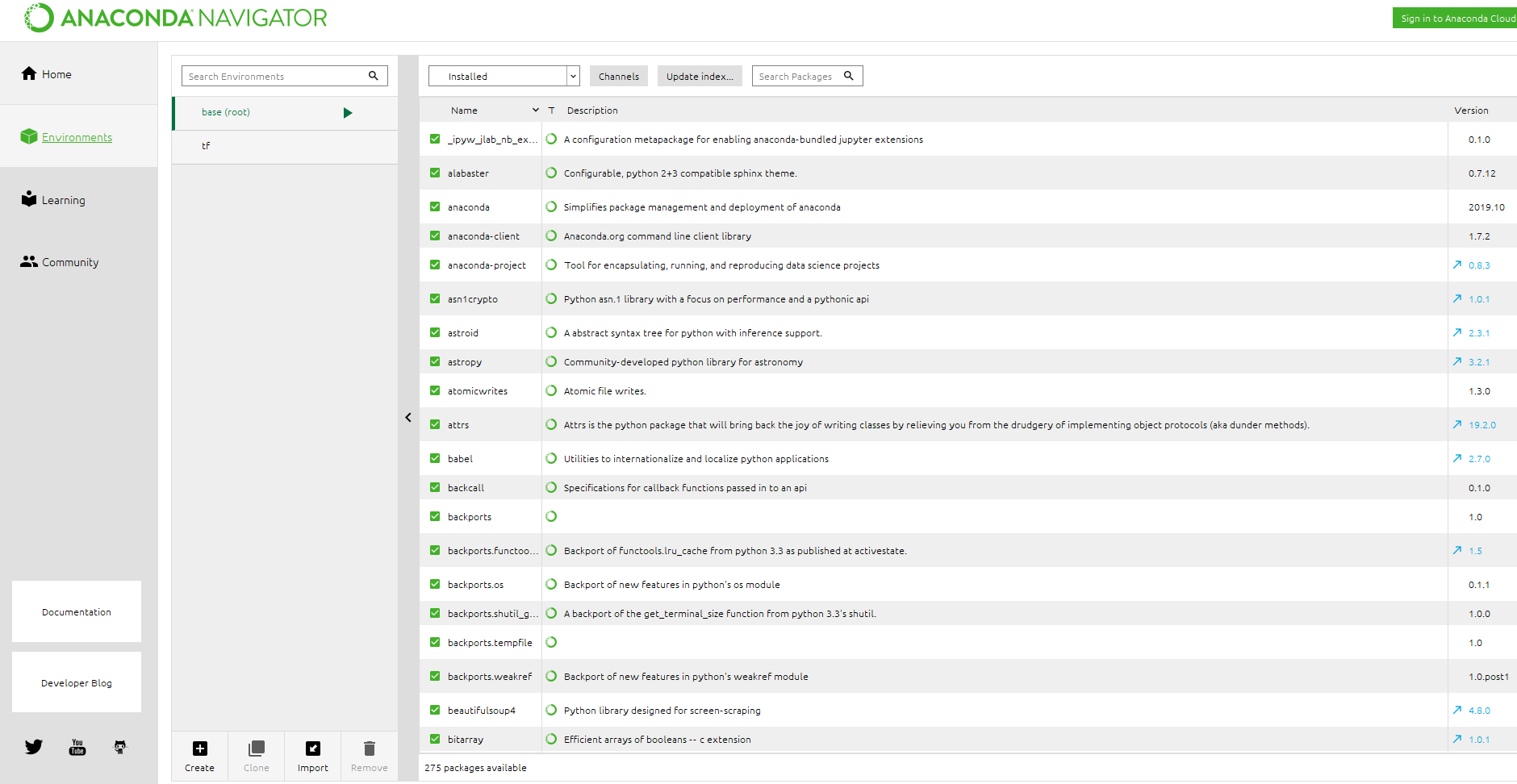Image resolution: width=1517 pixels, height=784 pixels.
Task: Click version 19.2.0 link for attrs
Action: [1482, 425]
